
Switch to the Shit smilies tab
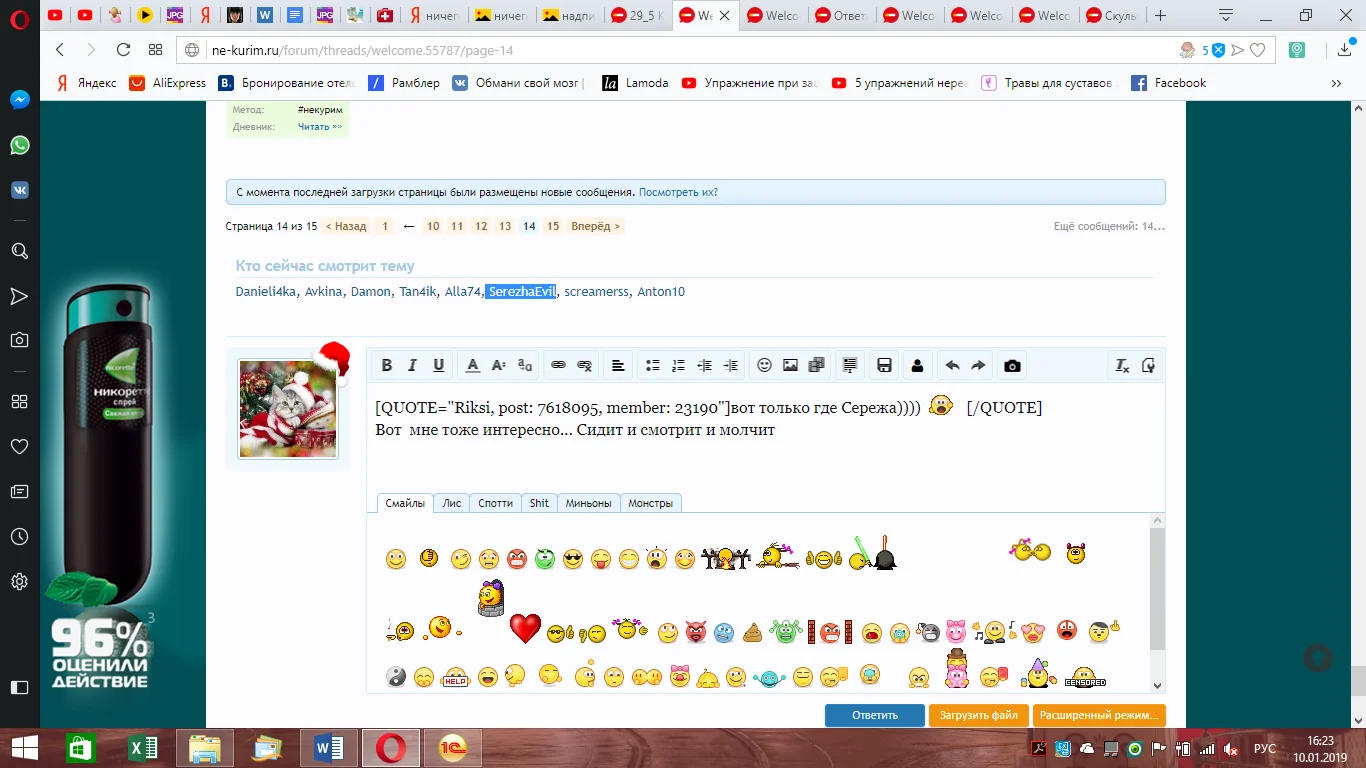click(539, 503)
